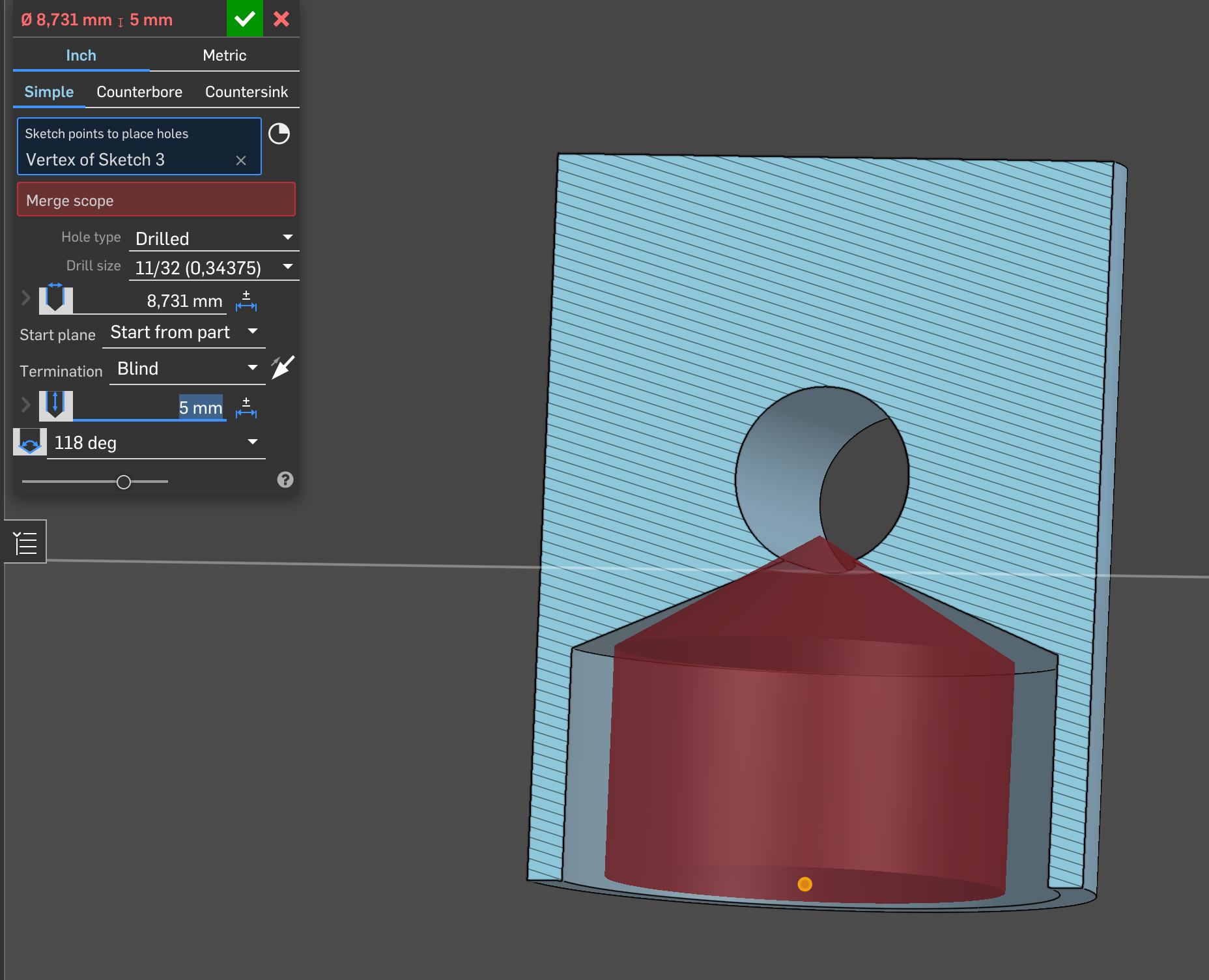Click the tip angle icon
The height and width of the screenshot is (980, 1209).
coord(30,442)
